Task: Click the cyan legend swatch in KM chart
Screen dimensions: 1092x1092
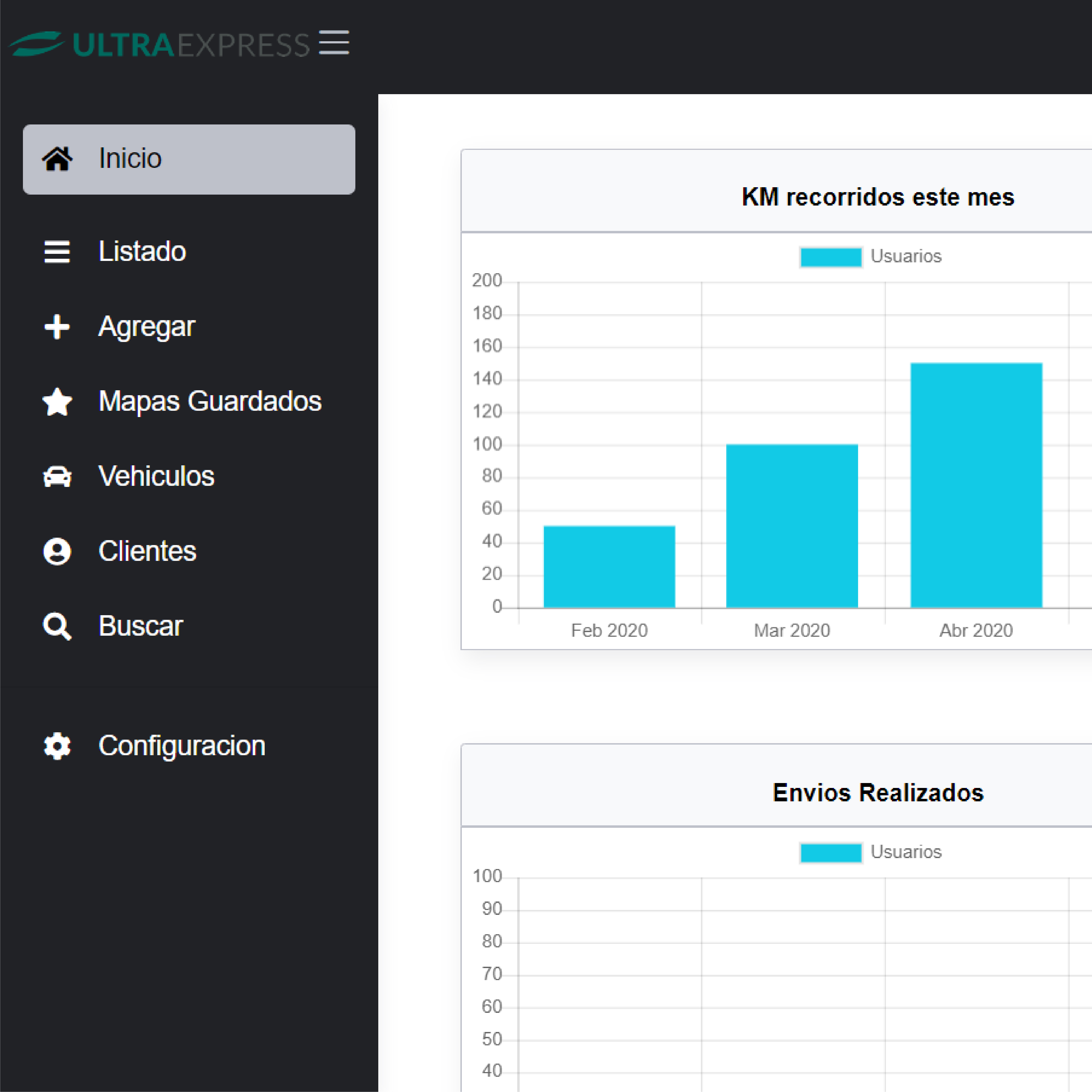Action: click(x=830, y=257)
